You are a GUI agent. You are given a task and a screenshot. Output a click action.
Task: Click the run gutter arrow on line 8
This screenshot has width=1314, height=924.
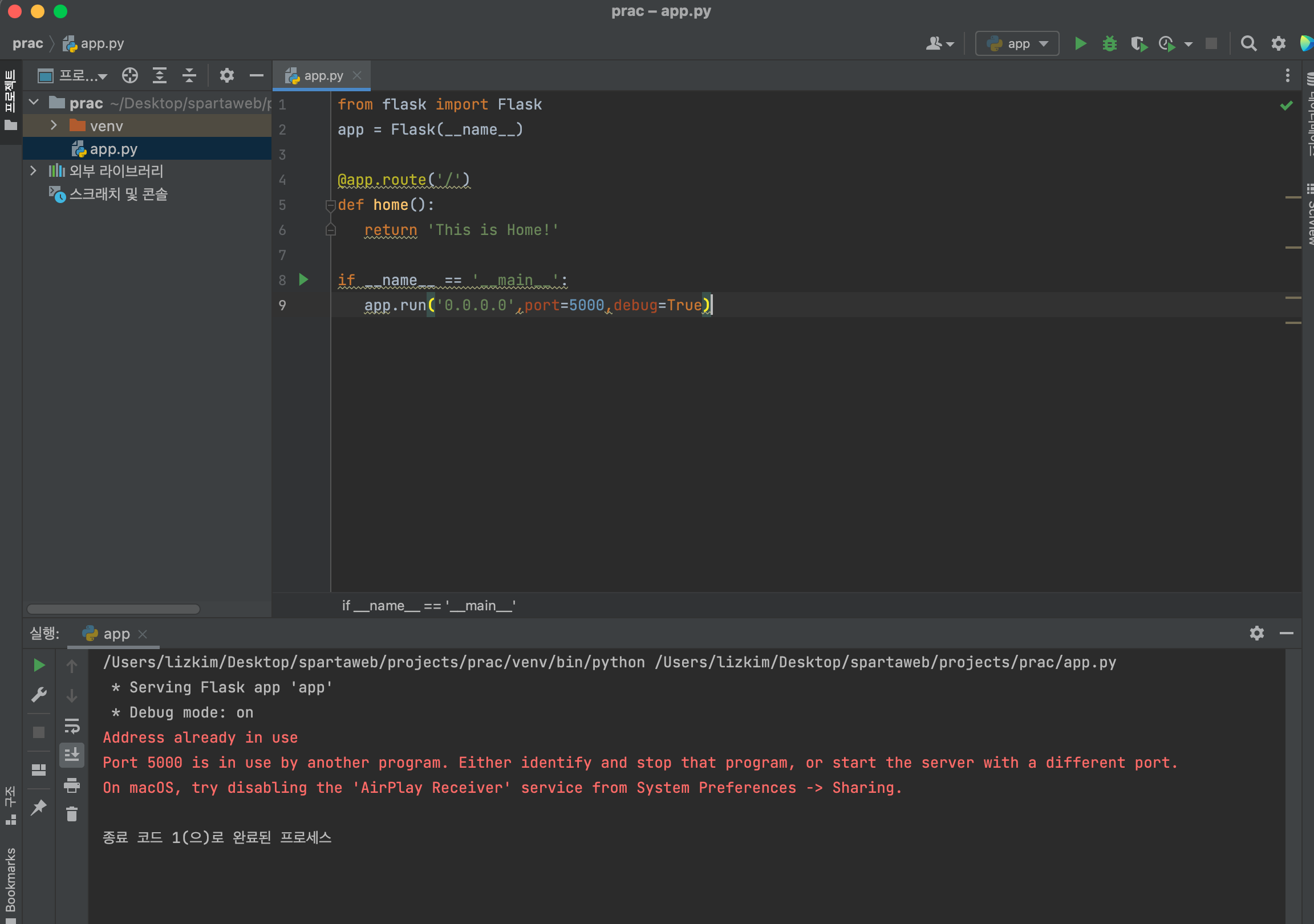point(304,279)
